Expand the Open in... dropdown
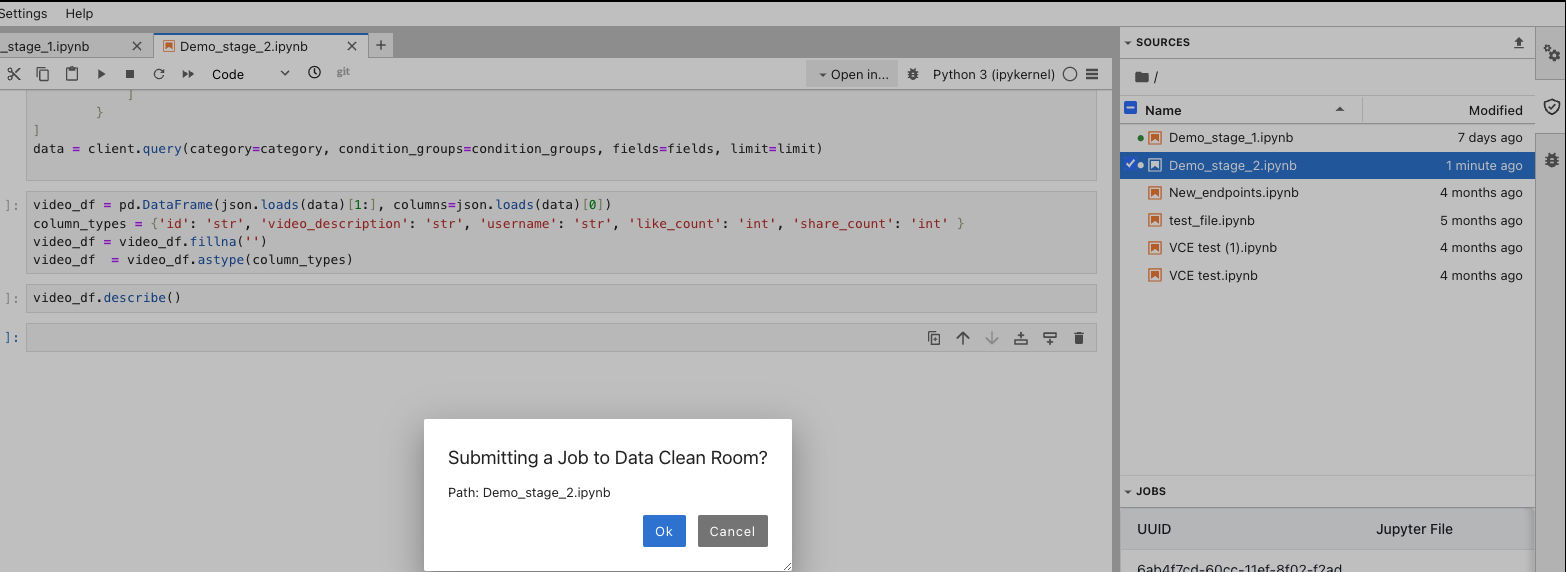Viewport: 1566px width, 572px height. (x=852, y=74)
